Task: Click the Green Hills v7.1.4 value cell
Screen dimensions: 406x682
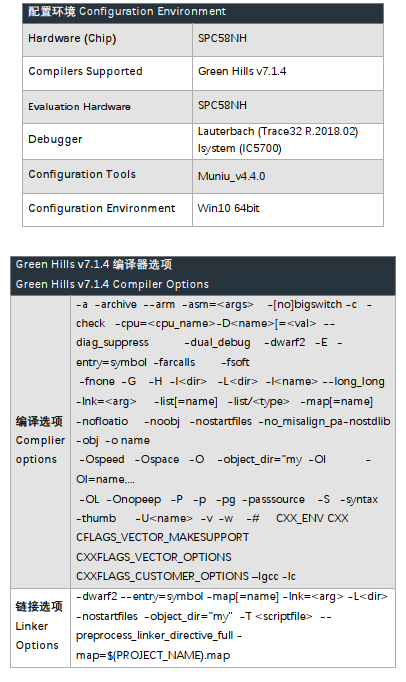Action: (x=288, y=73)
